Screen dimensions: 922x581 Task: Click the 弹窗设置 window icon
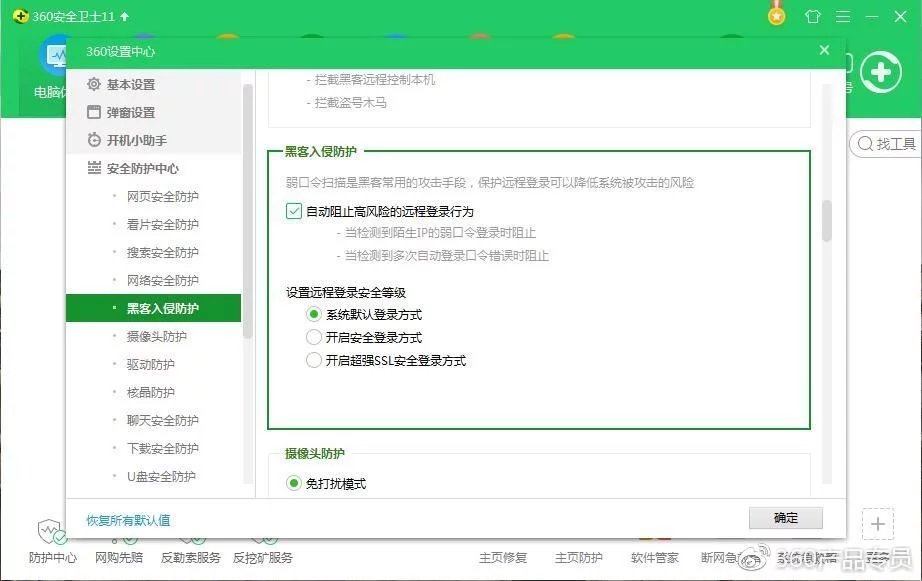[x=94, y=112]
